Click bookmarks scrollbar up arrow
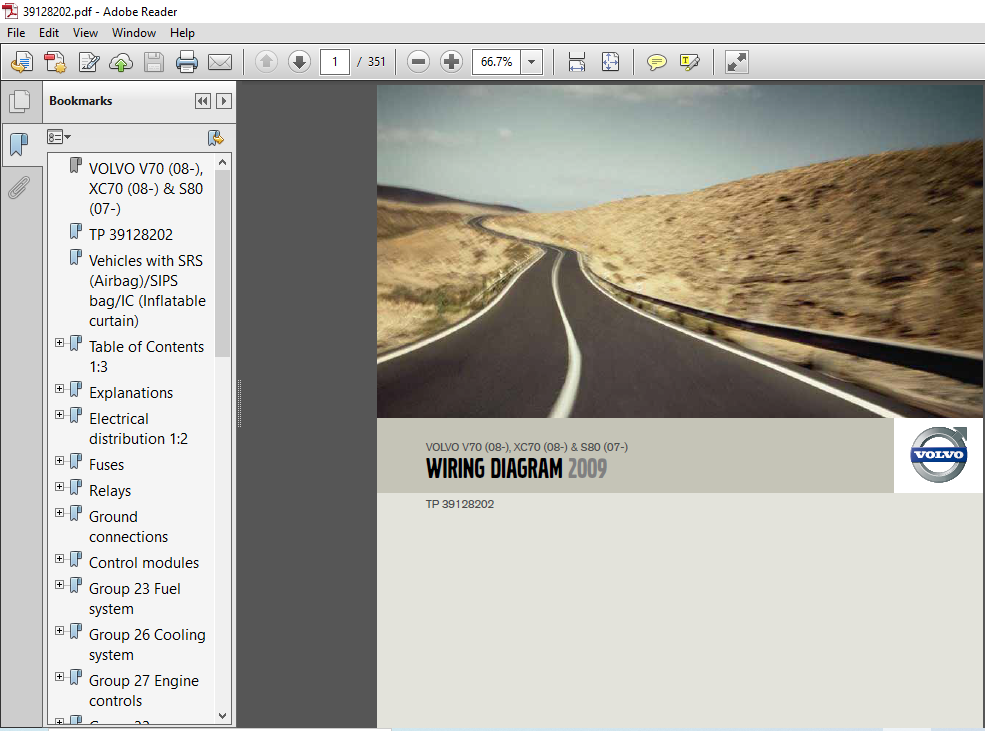This screenshot has height=731, width=985. pos(222,163)
